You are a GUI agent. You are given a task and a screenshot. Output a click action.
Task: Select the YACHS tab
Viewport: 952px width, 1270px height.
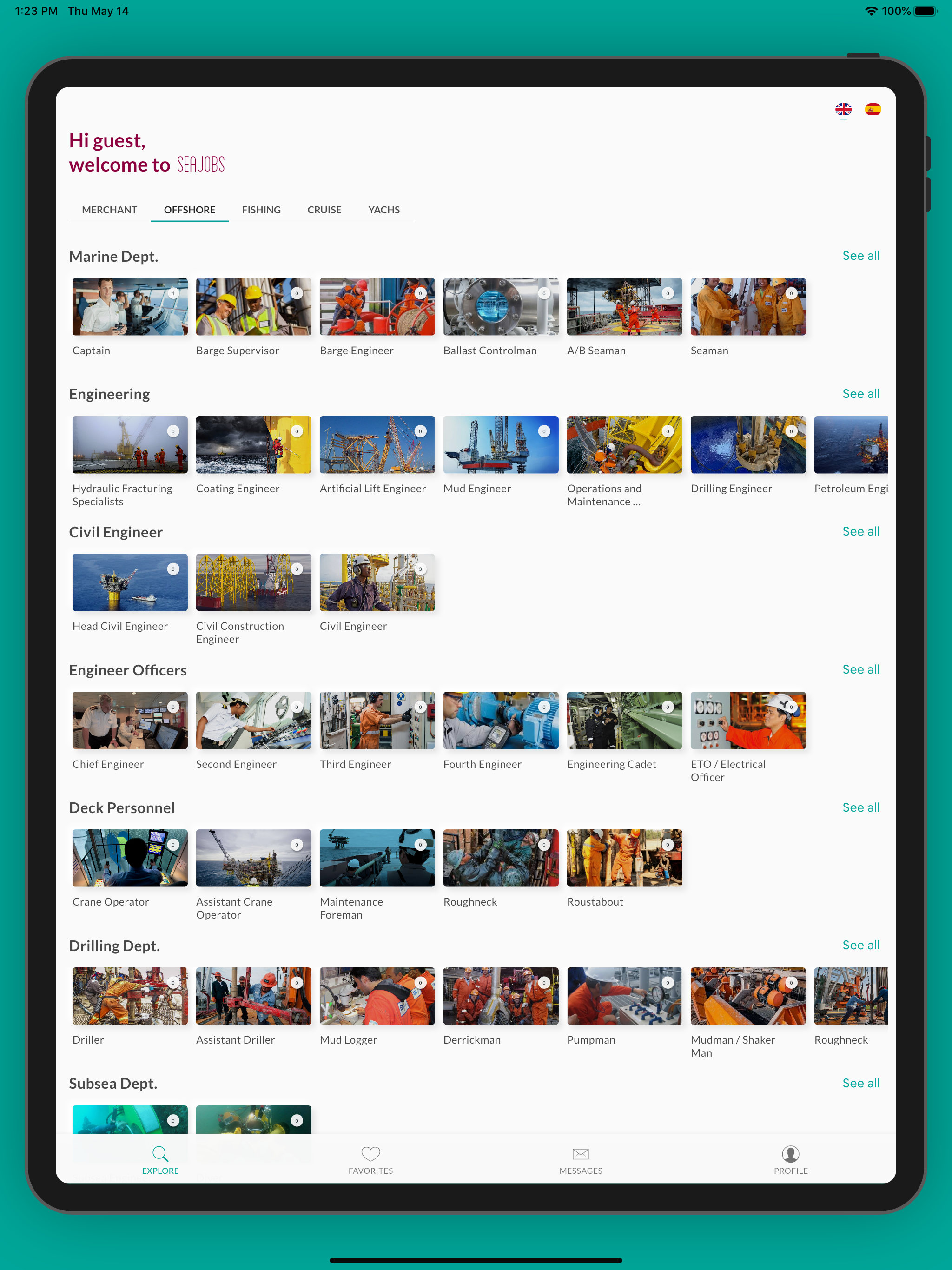(x=384, y=210)
